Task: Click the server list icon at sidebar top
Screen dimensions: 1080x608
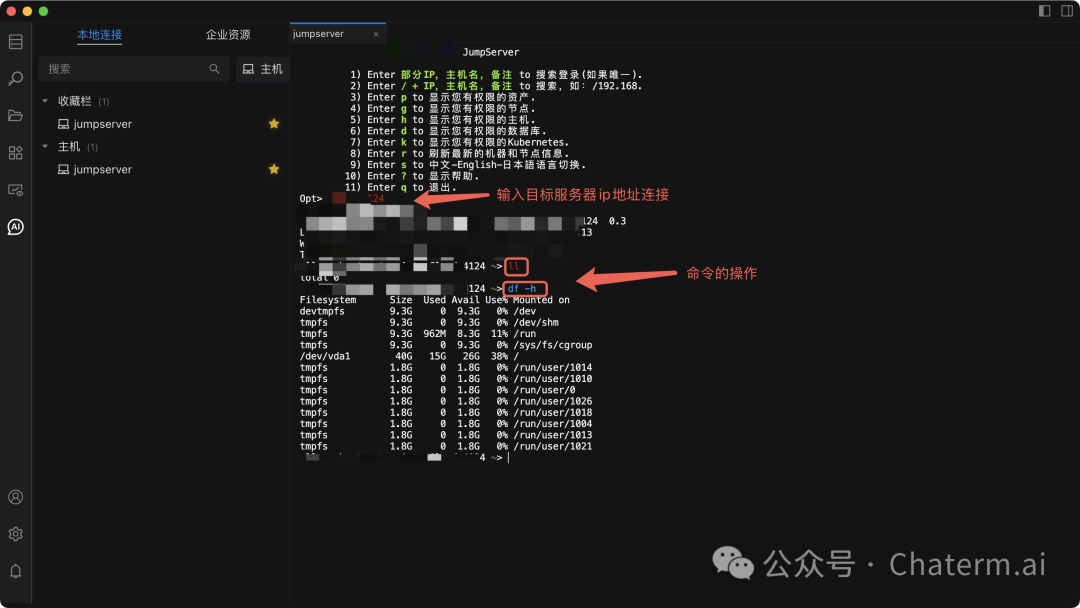Action: [x=15, y=42]
